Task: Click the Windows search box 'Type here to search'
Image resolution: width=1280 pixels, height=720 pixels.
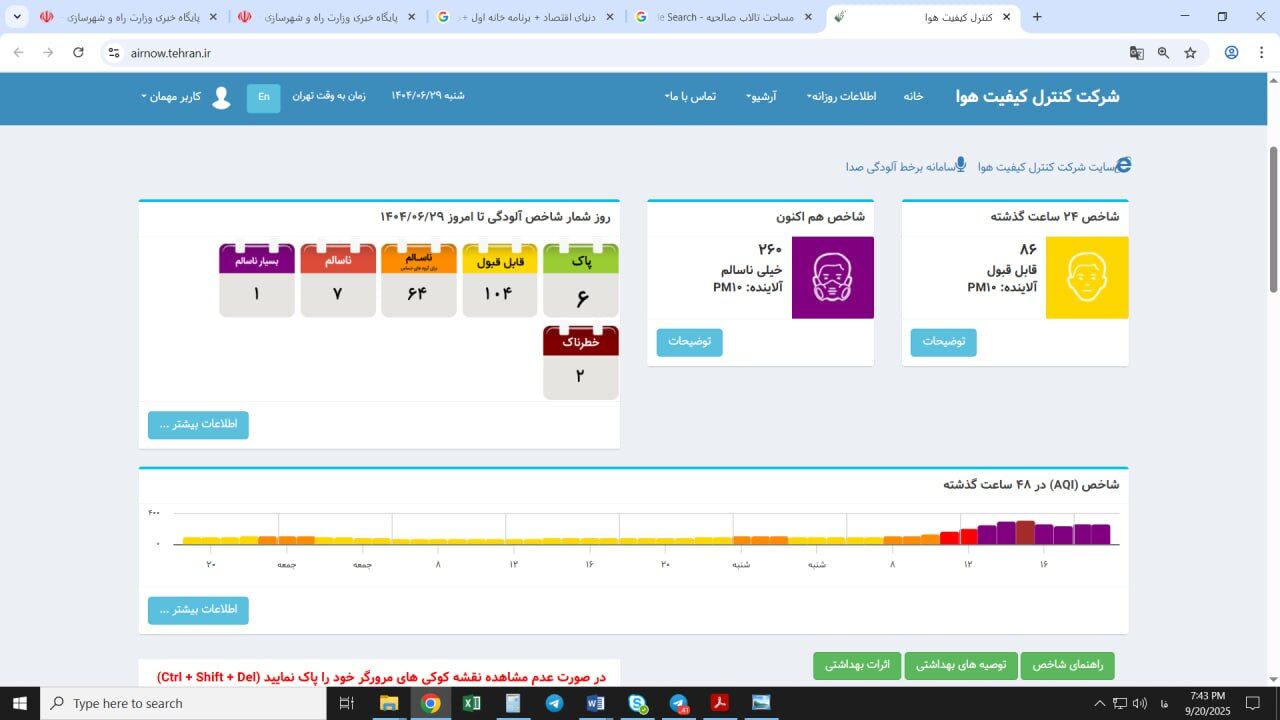Action: tap(183, 703)
